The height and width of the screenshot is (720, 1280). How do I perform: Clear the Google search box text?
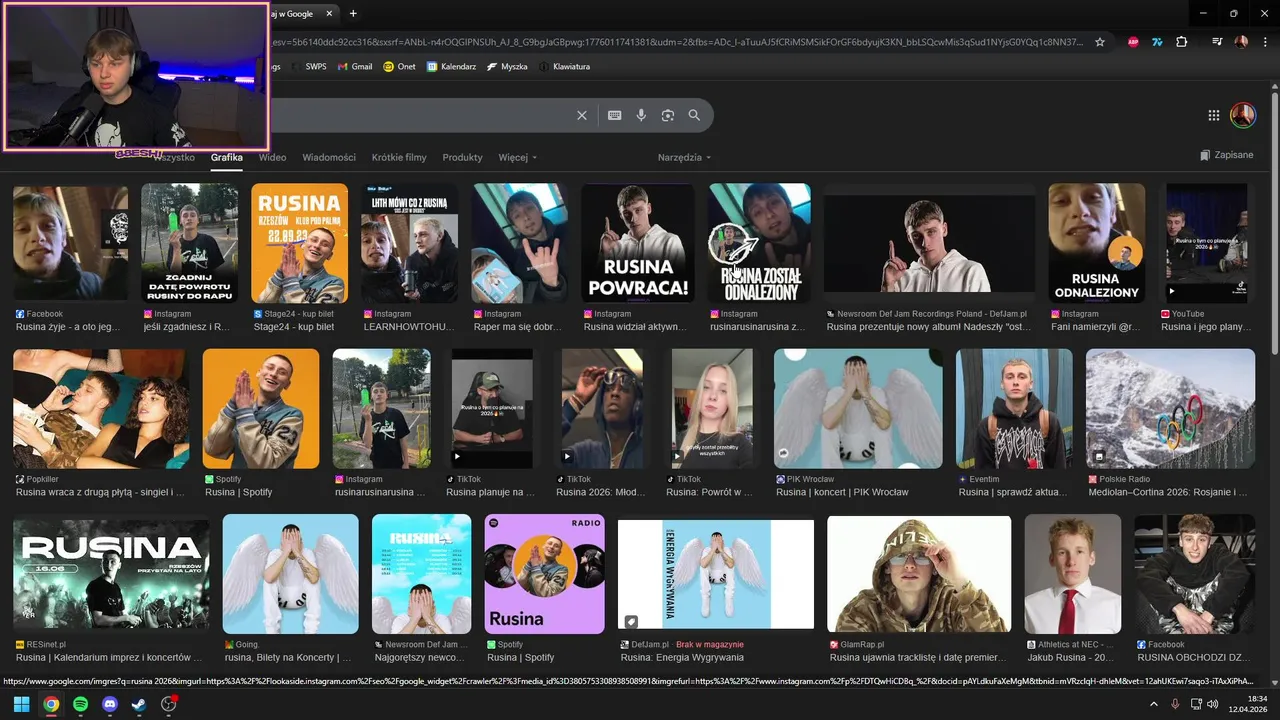pos(582,115)
